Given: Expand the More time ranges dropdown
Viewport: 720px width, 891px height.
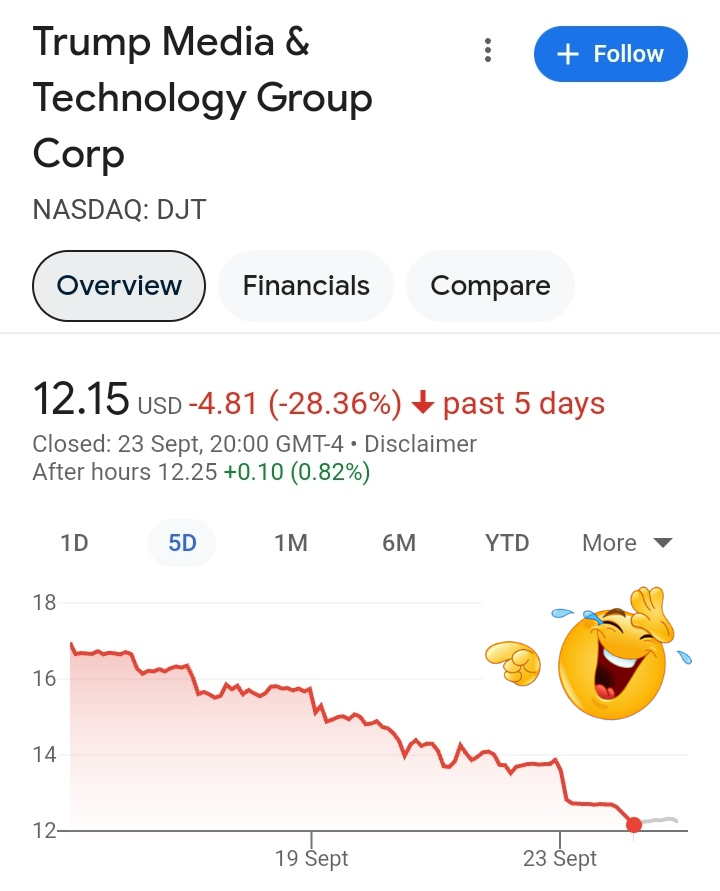Looking at the screenshot, I should point(627,543).
